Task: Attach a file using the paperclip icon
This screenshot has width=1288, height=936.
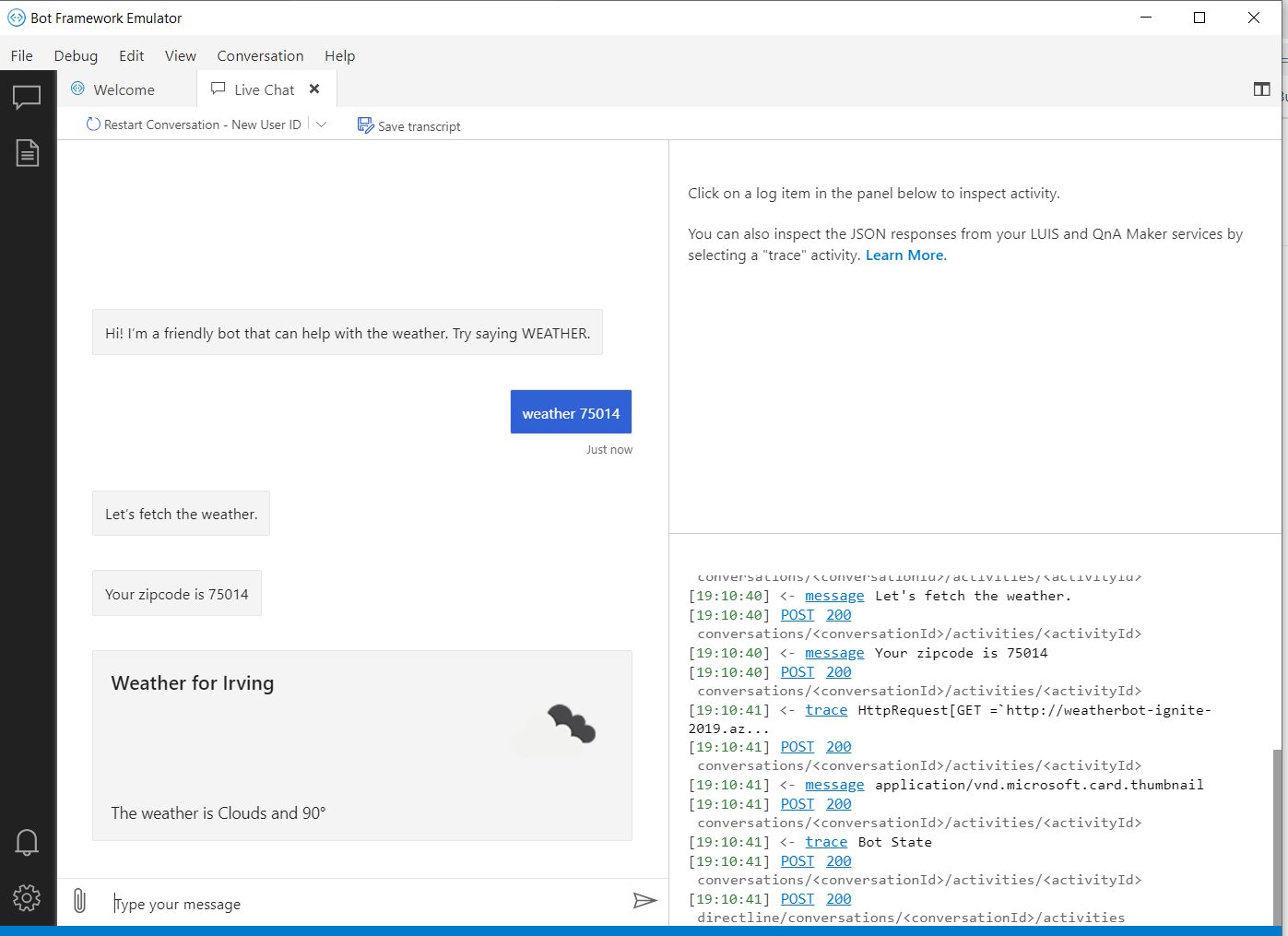Action: click(79, 901)
